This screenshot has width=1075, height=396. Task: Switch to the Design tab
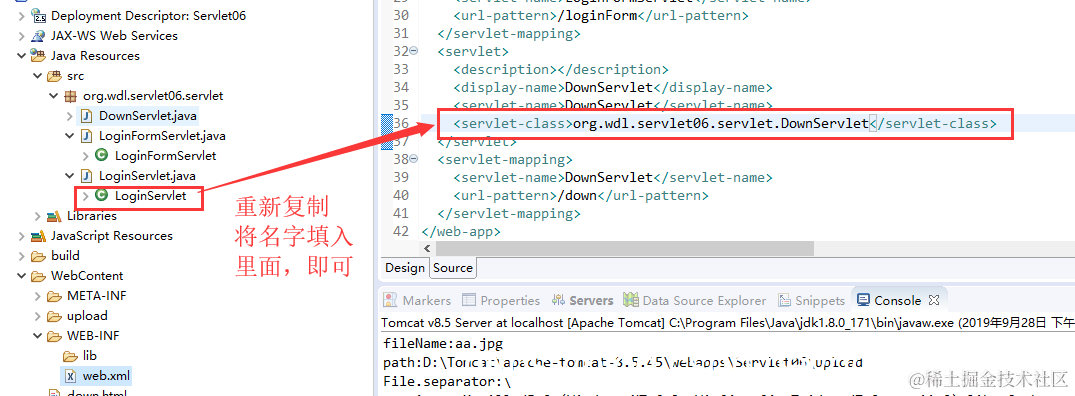[x=404, y=268]
